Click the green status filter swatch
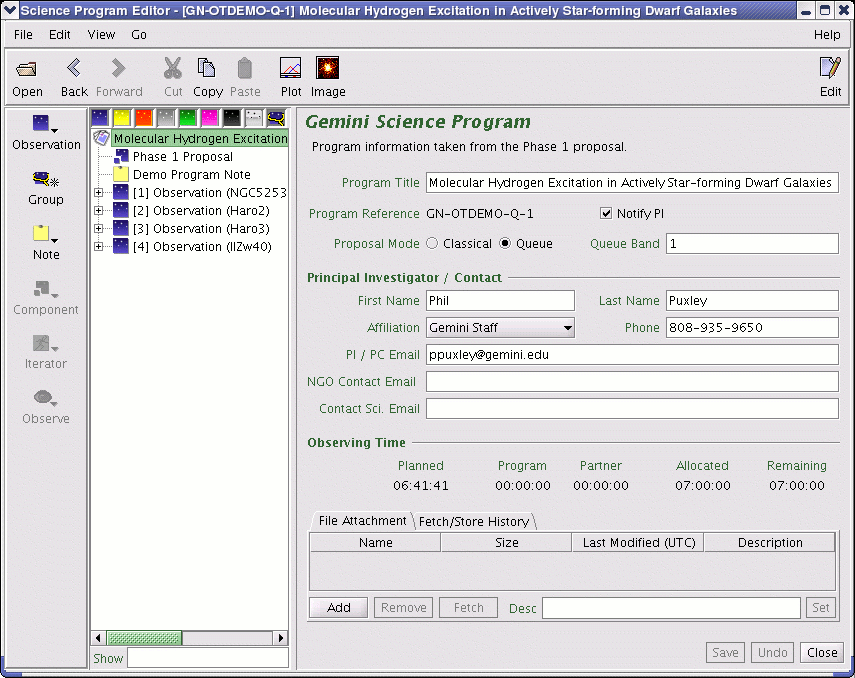855x678 pixels. pyautogui.click(x=188, y=117)
